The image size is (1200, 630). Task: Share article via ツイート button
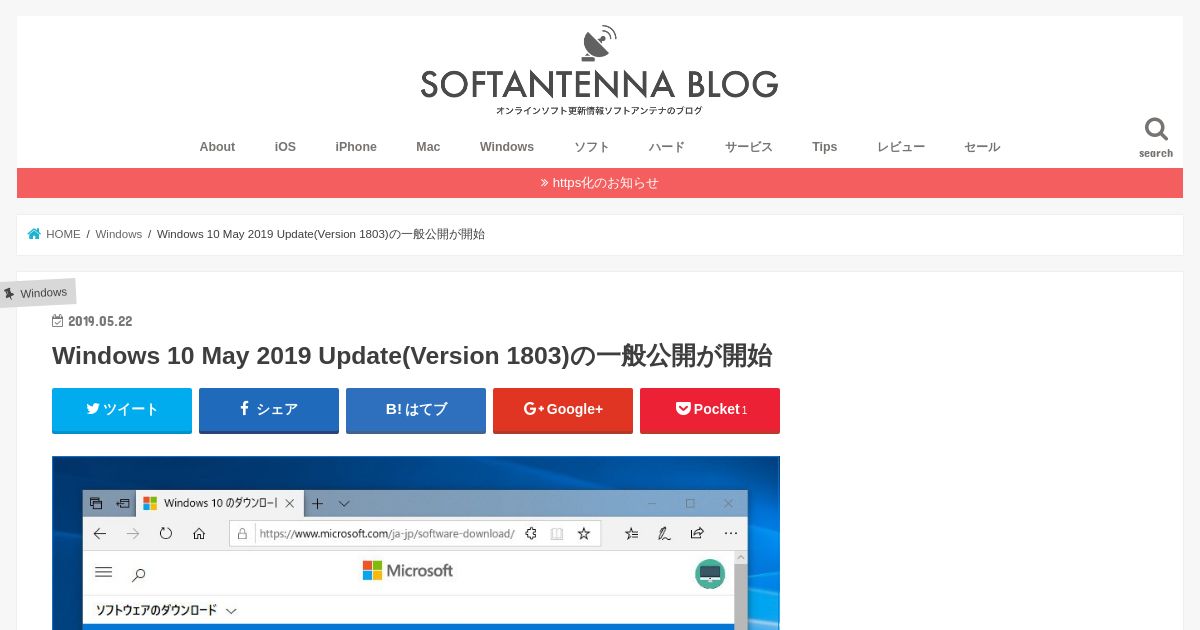[122, 410]
